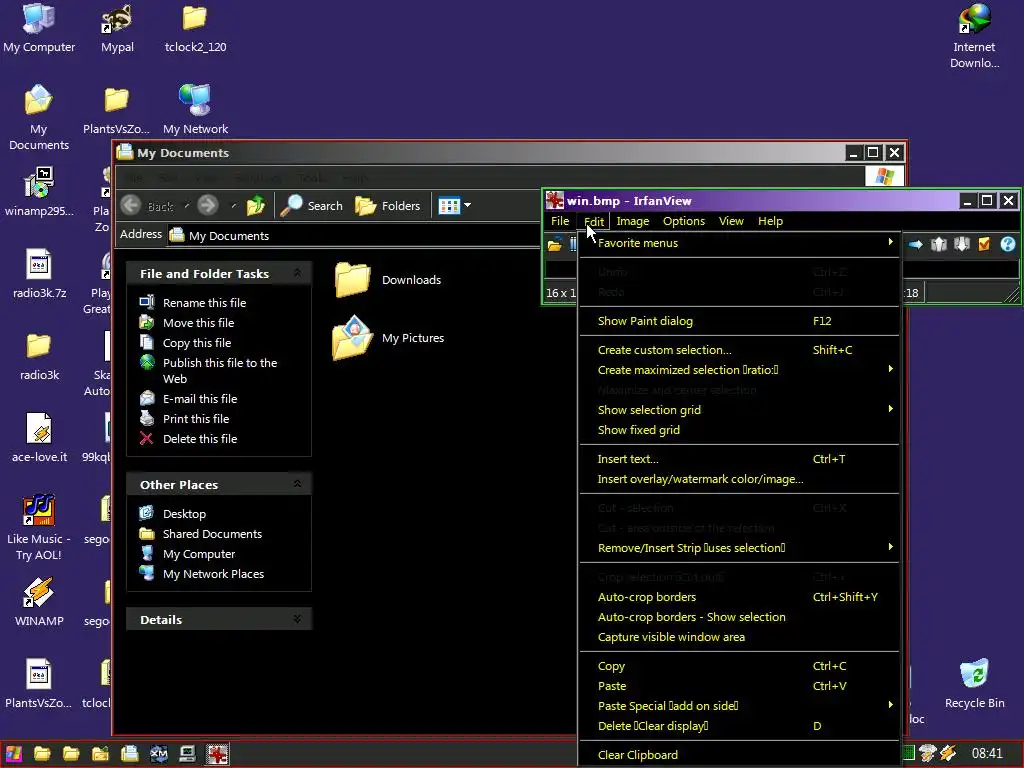Choose Create custom selection from the Edit menu
Screen dimensions: 1024x768
[739, 349]
